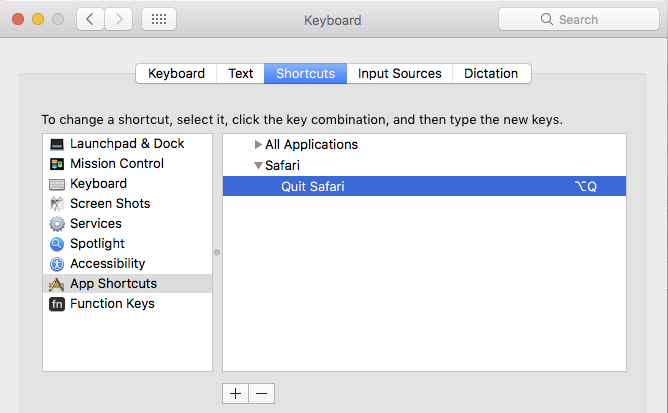
Task: Open the Dictation tab
Action: coord(491,73)
